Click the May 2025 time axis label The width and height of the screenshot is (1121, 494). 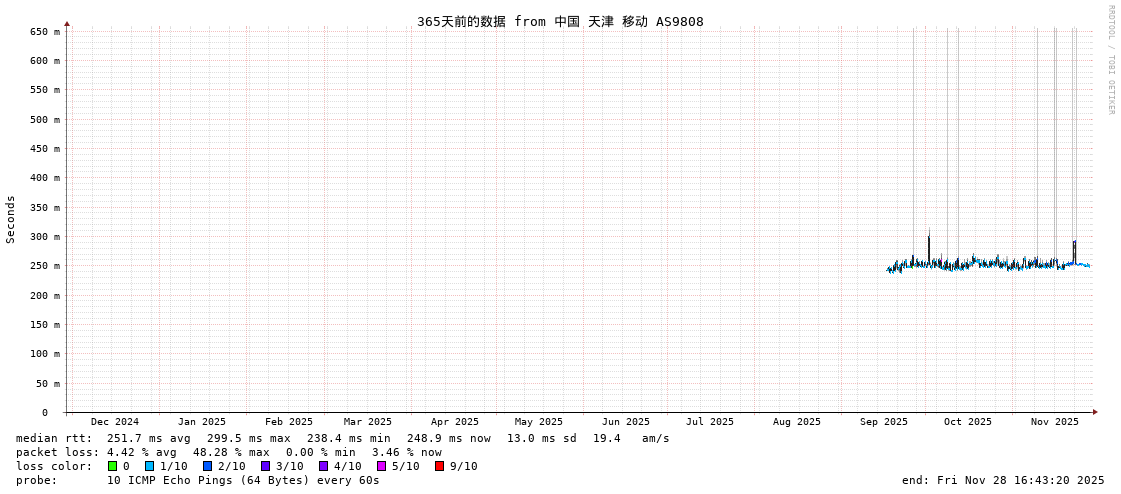(x=539, y=422)
